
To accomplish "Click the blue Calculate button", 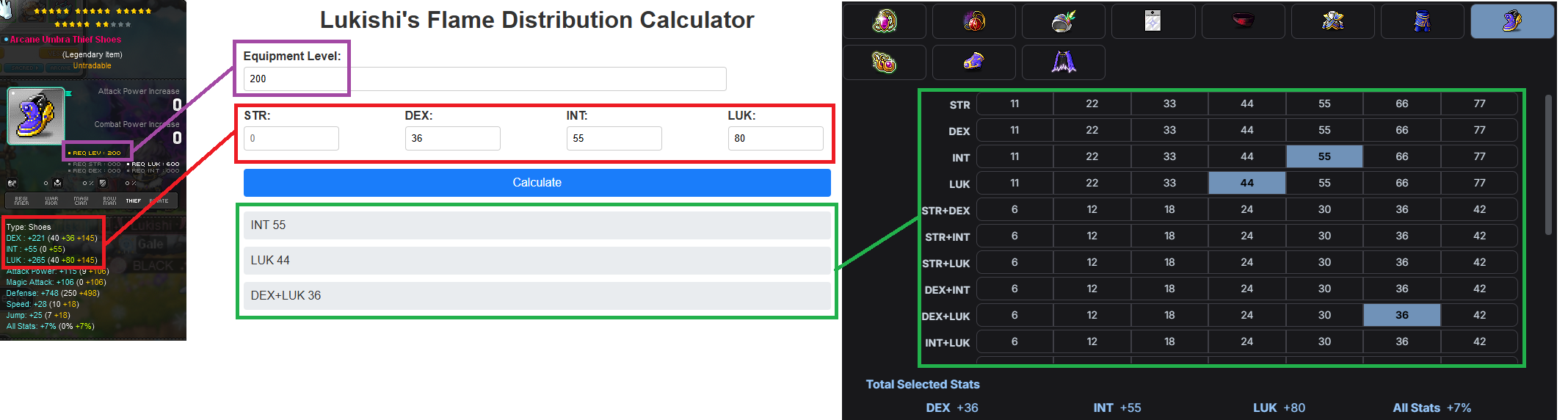I will point(537,183).
